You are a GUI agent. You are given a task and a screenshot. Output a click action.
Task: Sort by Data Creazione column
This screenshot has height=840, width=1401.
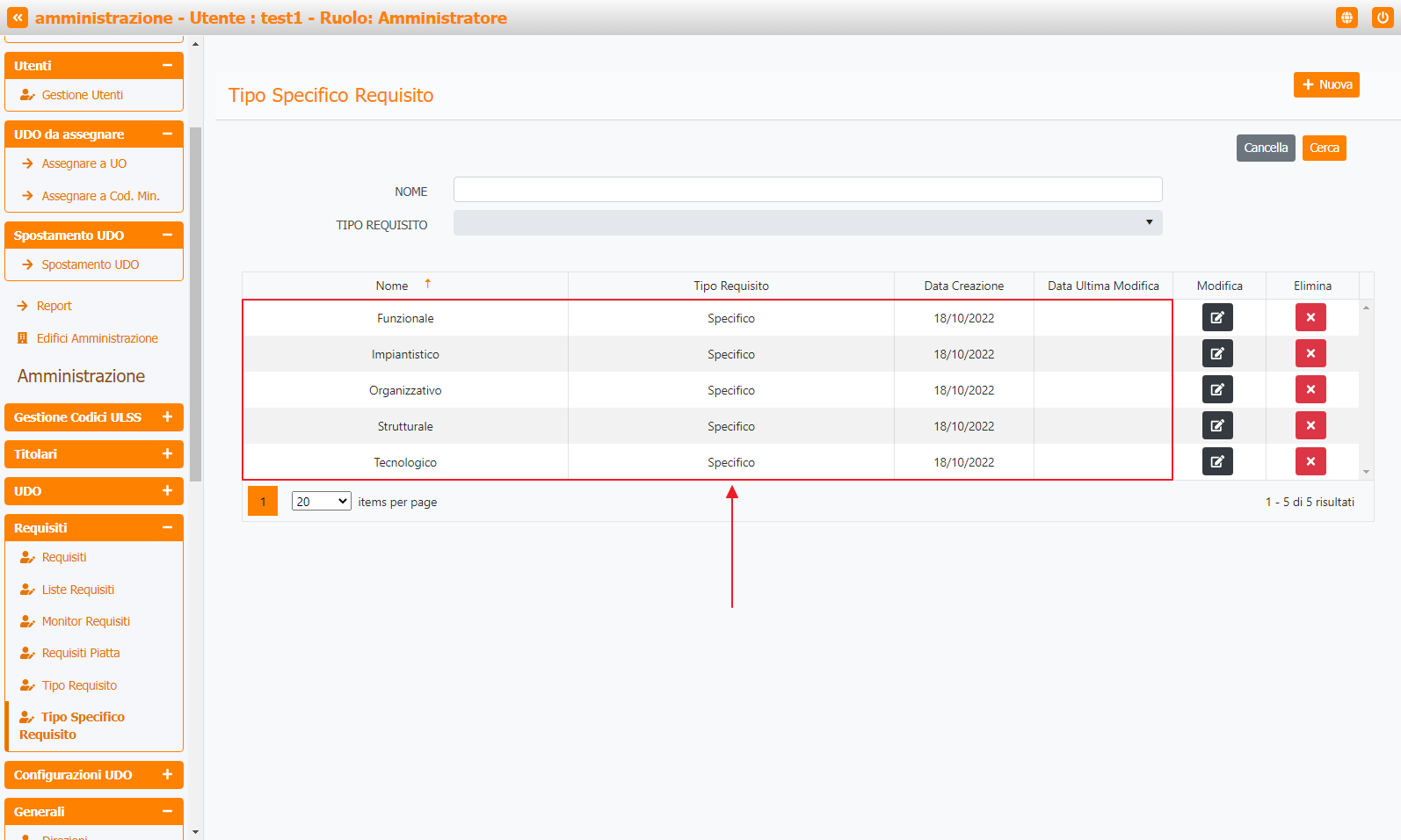point(963,286)
